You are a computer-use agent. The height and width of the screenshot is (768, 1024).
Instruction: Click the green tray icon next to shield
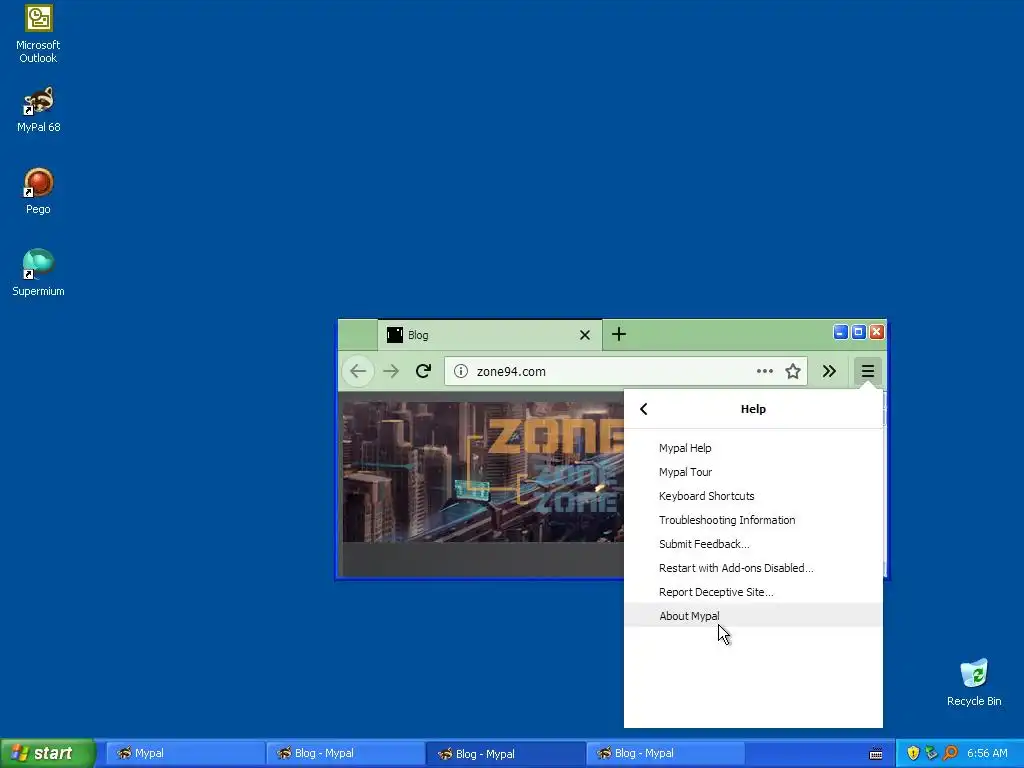click(x=931, y=753)
